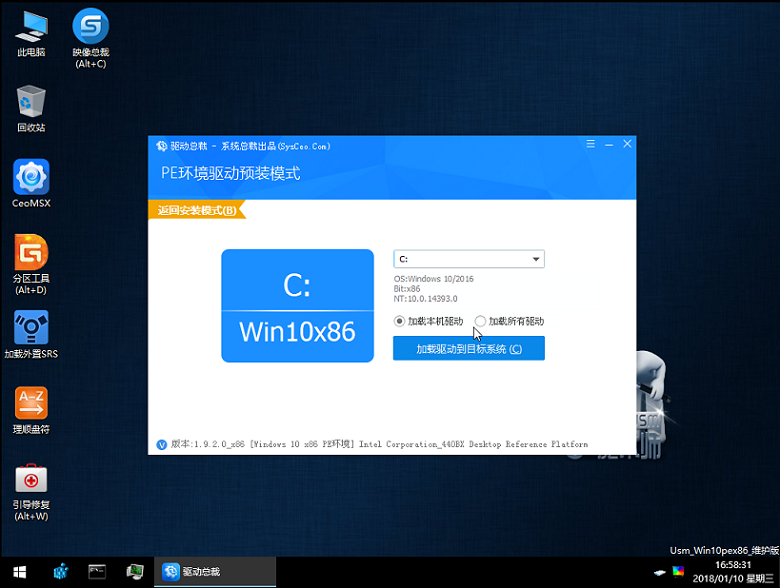Click the Windows Start button
The width and height of the screenshot is (780, 588).
[19, 572]
